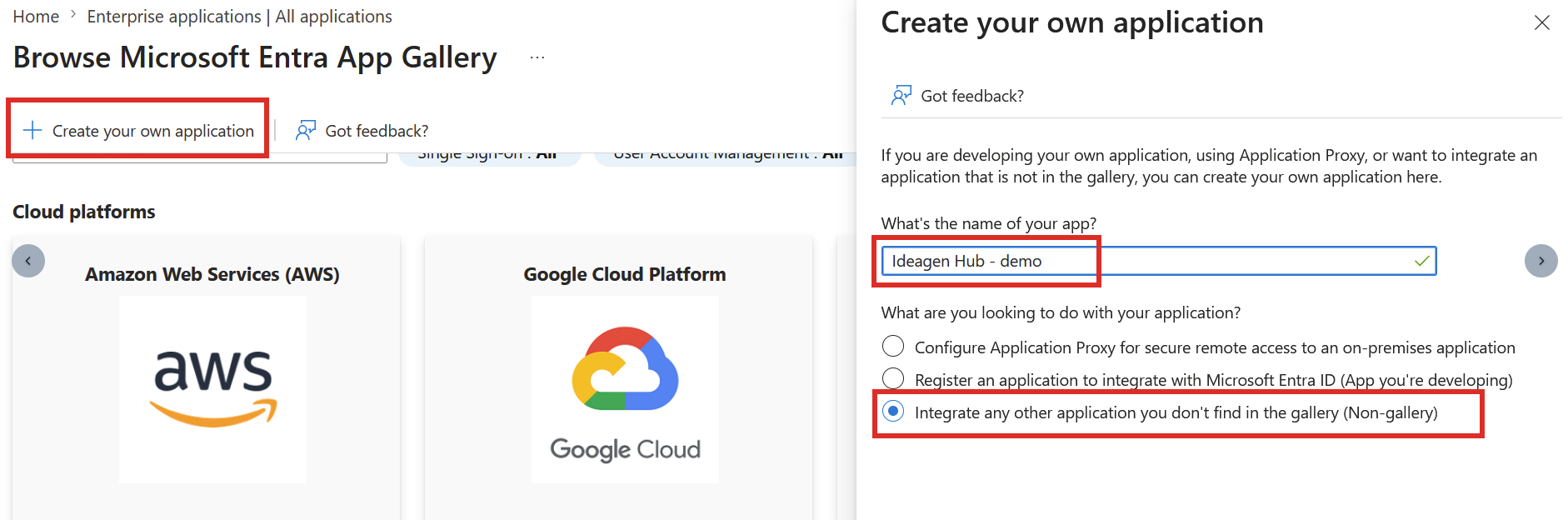Open the Single Sign-on filter pill
This screenshot has height=520, width=1568.
coord(488,156)
